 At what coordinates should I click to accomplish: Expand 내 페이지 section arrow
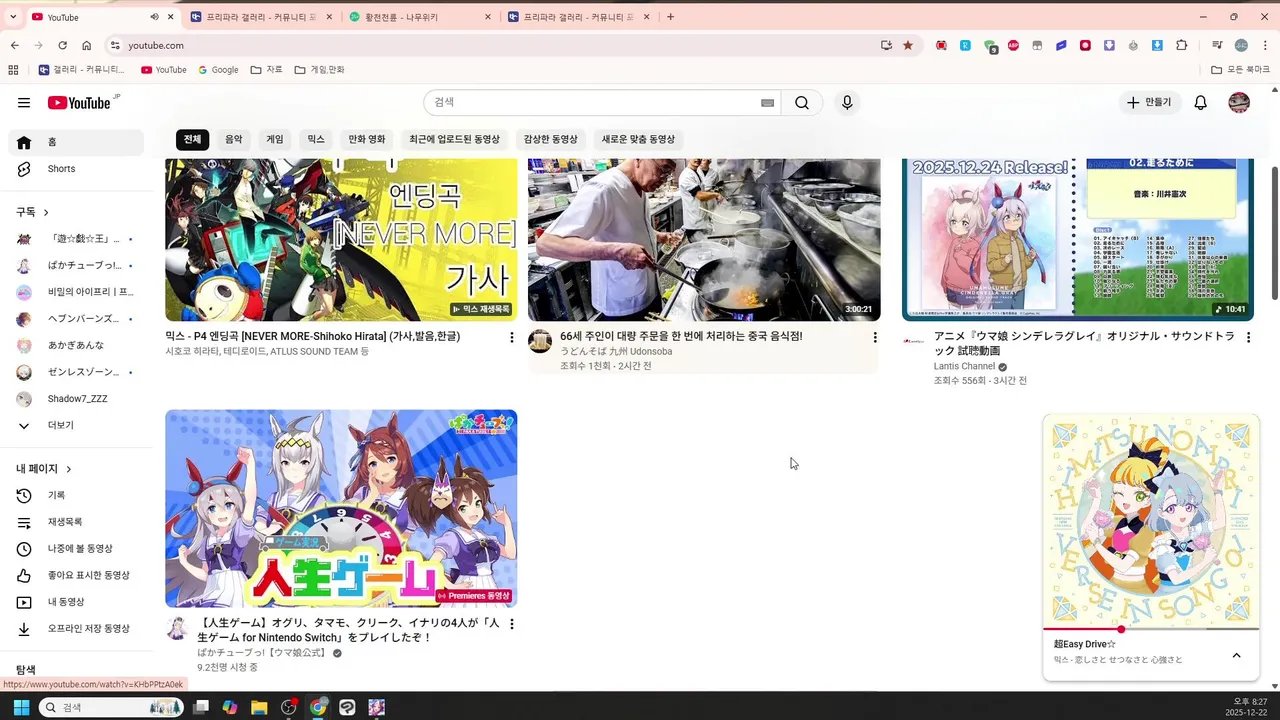[69, 469]
